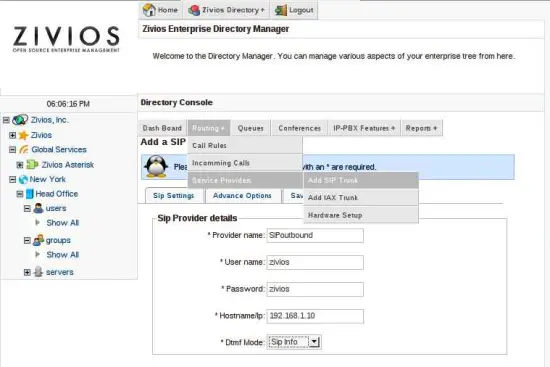Open the Dash Board tab
This screenshot has width=550, height=367.
(x=162, y=128)
